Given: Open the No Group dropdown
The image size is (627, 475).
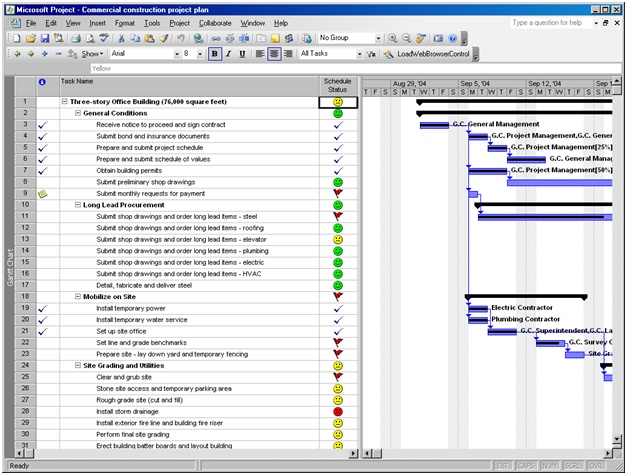Looking at the screenshot, I should (378, 38).
